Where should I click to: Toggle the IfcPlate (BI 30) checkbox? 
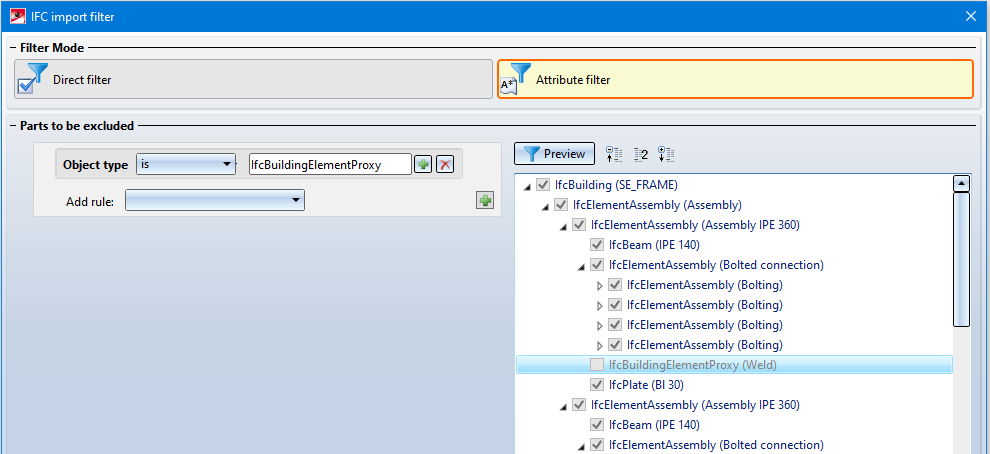point(596,385)
